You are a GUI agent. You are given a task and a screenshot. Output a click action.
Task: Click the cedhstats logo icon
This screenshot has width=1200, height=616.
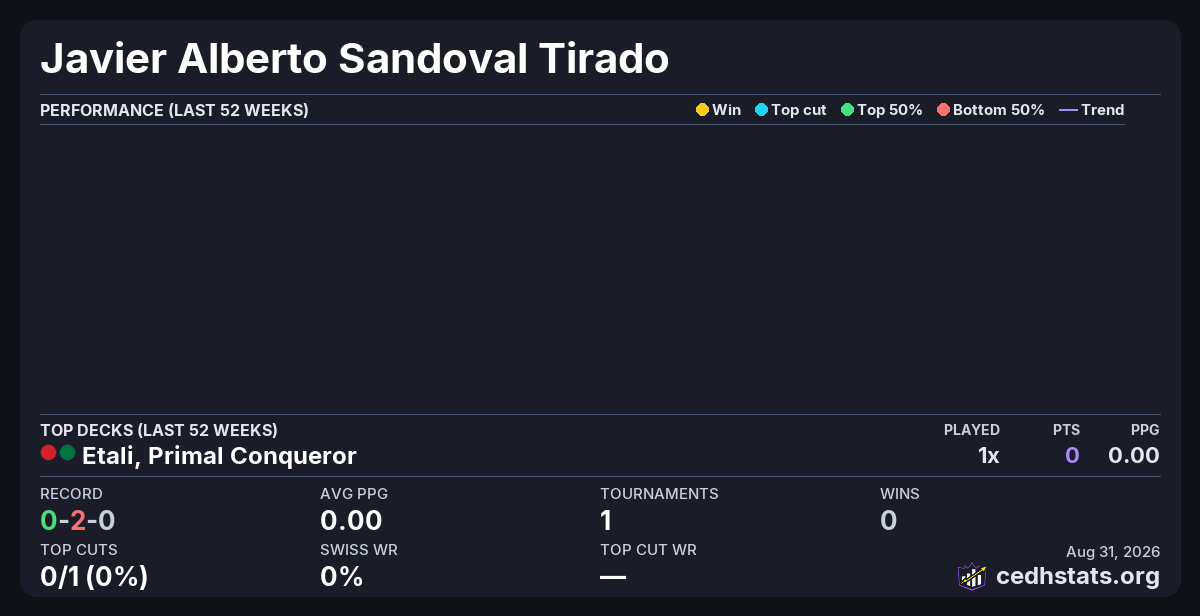pos(973,576)
